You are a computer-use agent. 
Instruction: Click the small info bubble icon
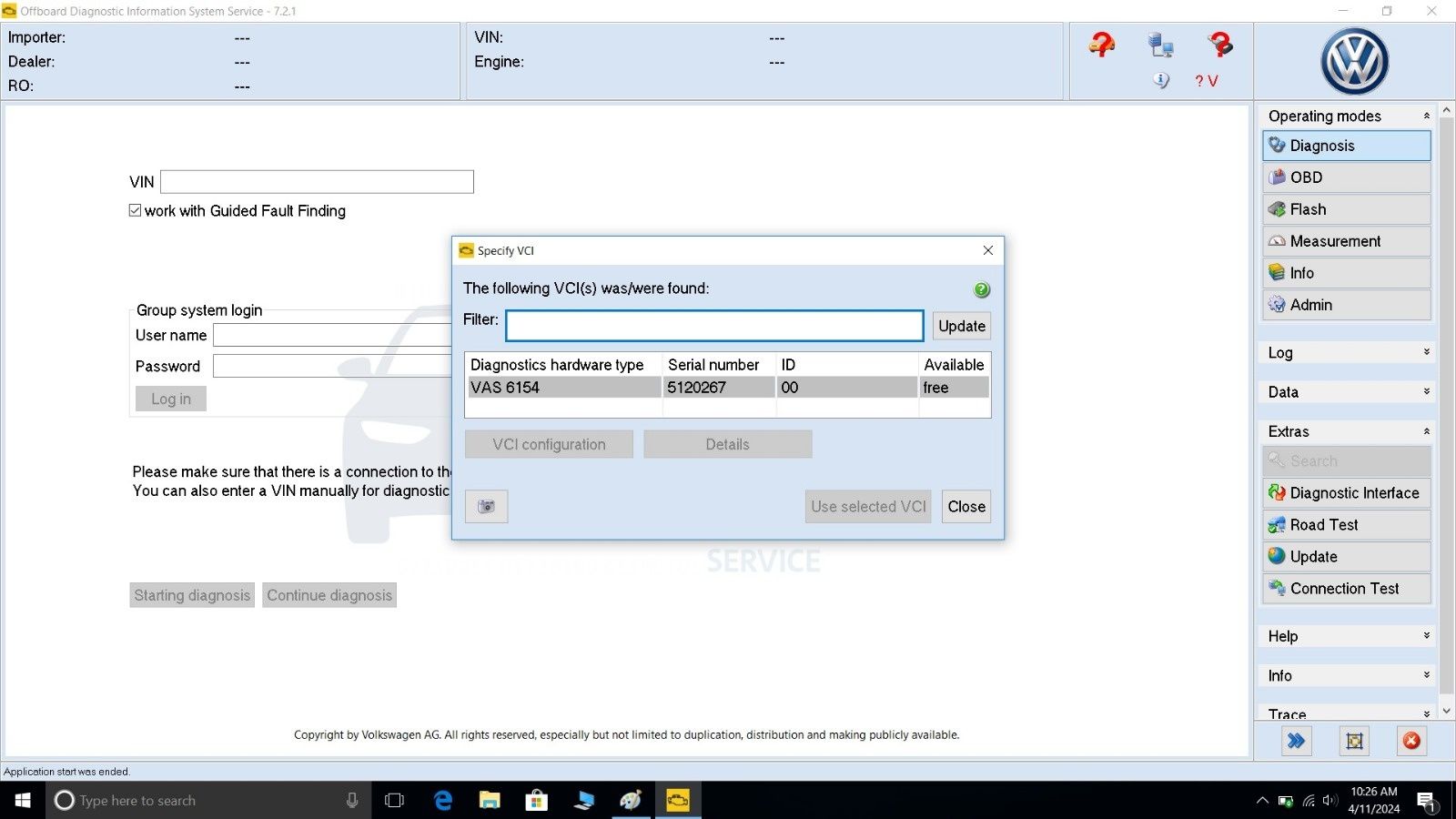pyautogui.click(x=1161, y=80)
